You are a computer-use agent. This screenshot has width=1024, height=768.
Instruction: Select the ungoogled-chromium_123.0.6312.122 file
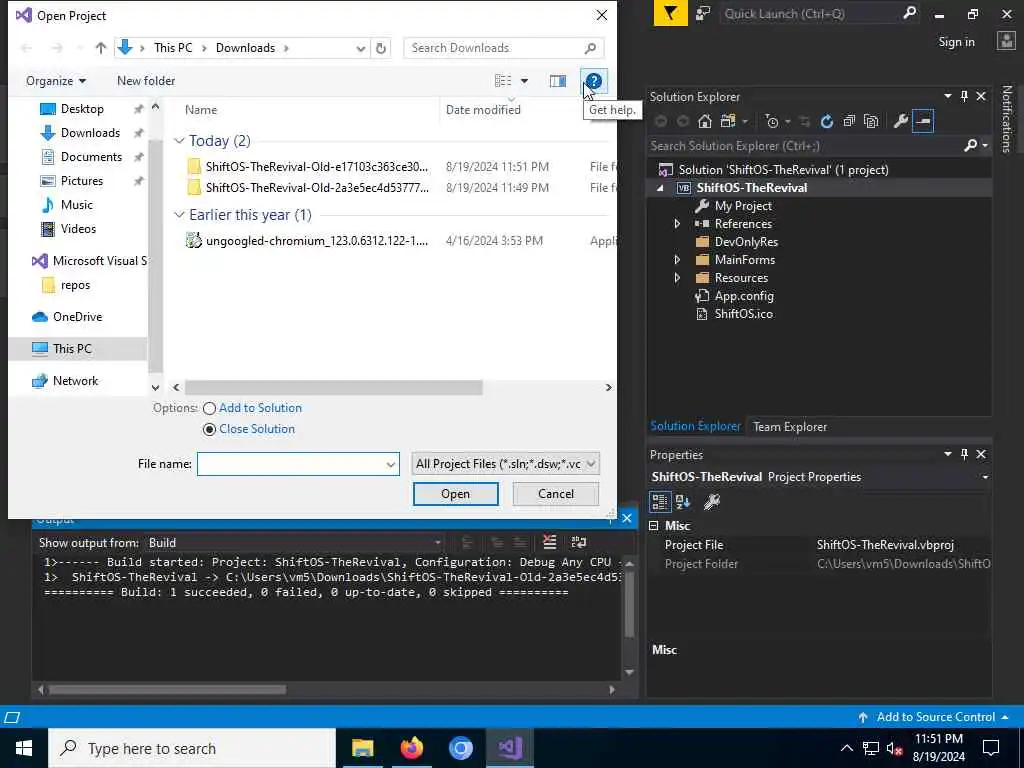[317, 241]
